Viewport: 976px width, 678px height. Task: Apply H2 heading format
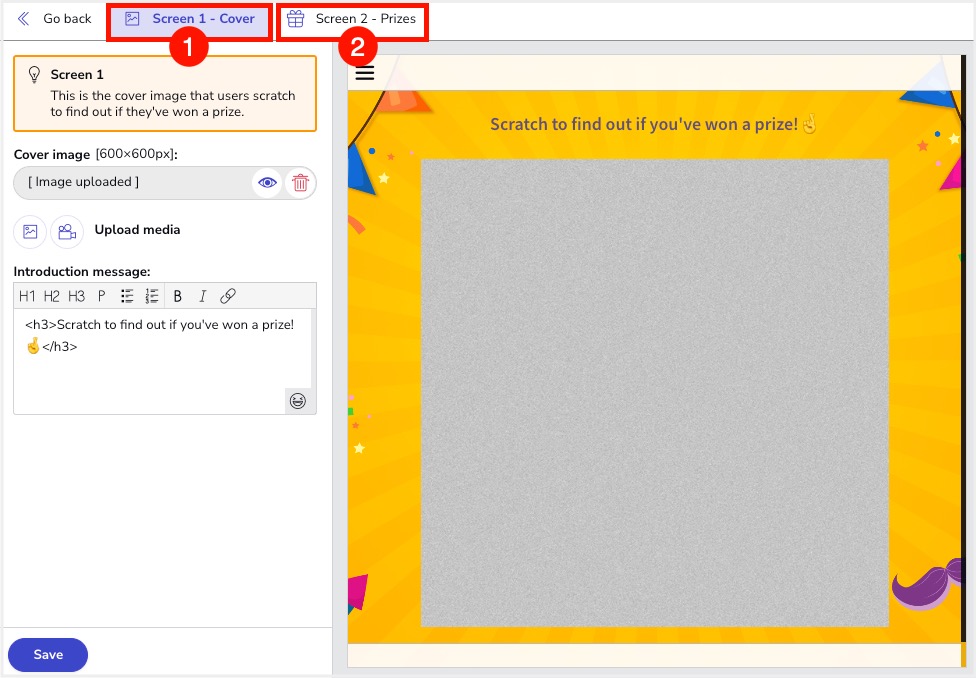click(x=52, y=296)
